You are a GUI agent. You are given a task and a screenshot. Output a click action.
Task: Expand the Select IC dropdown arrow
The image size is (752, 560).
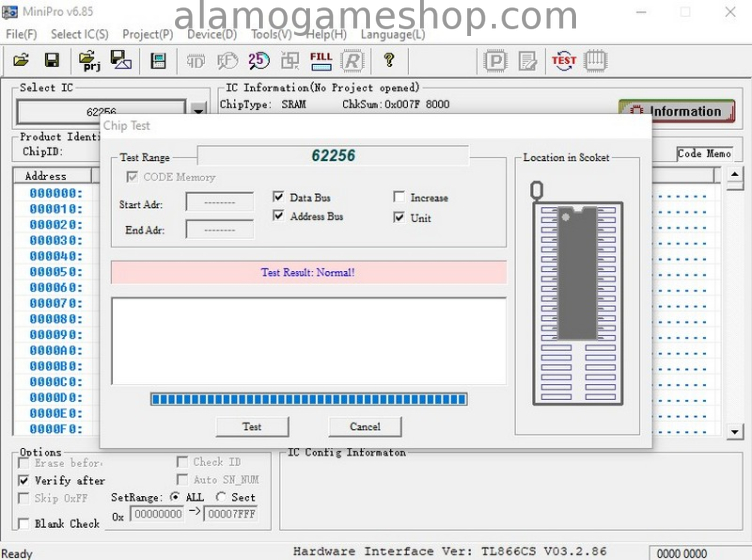tap(198, 111)
